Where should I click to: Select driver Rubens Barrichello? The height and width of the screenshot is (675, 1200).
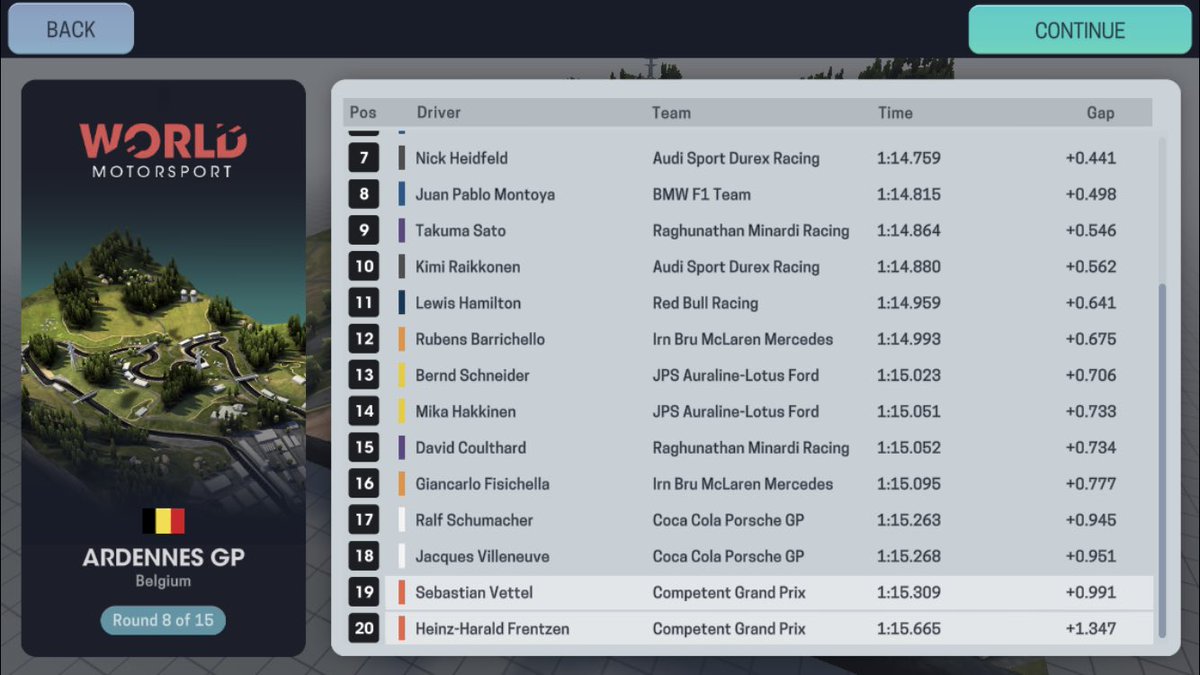click(480, 339)
